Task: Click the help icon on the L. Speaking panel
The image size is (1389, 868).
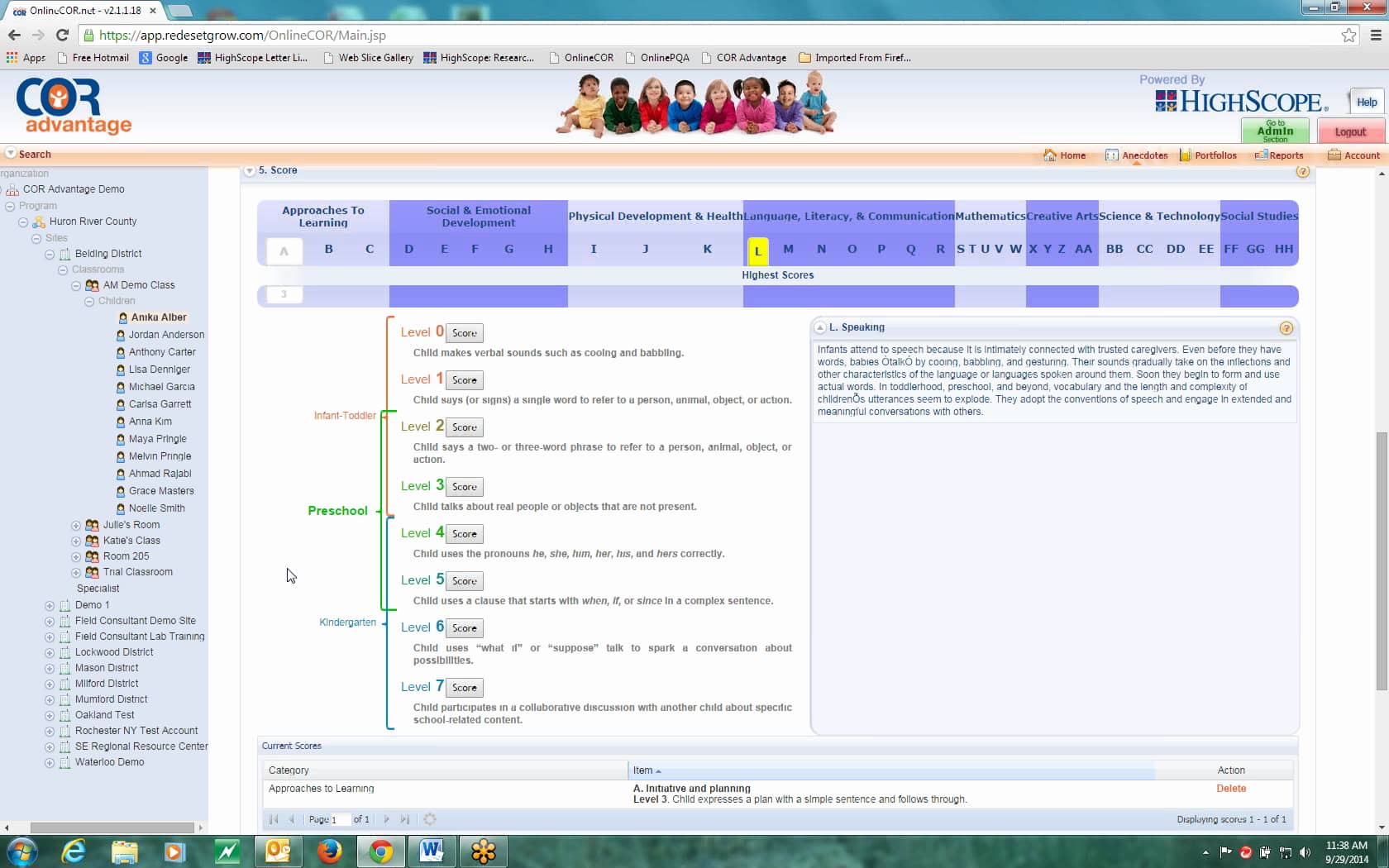Action: [1286, 327]
